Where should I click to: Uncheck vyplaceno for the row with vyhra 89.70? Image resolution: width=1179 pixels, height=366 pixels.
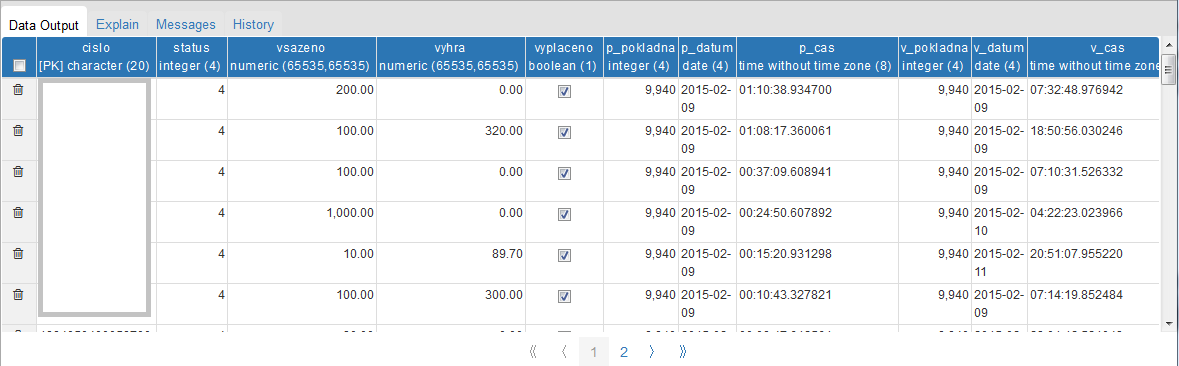(565, 255)
